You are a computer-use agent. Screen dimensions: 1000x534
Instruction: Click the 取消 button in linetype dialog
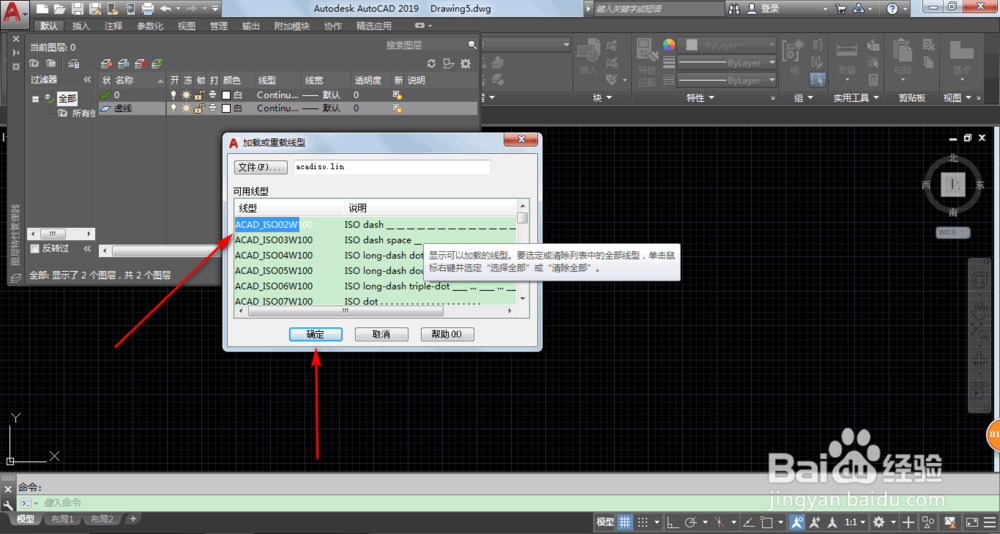pyautogui.click(x=381, y=334)
